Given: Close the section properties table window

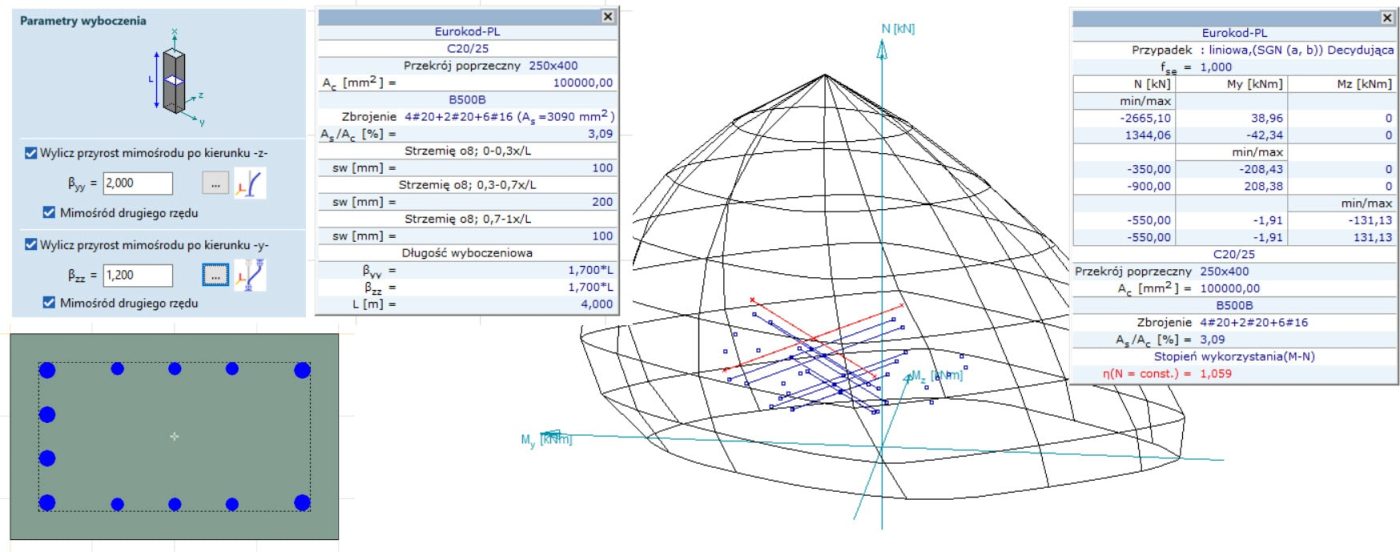Looking at the screenshot, I should (607, 16).
